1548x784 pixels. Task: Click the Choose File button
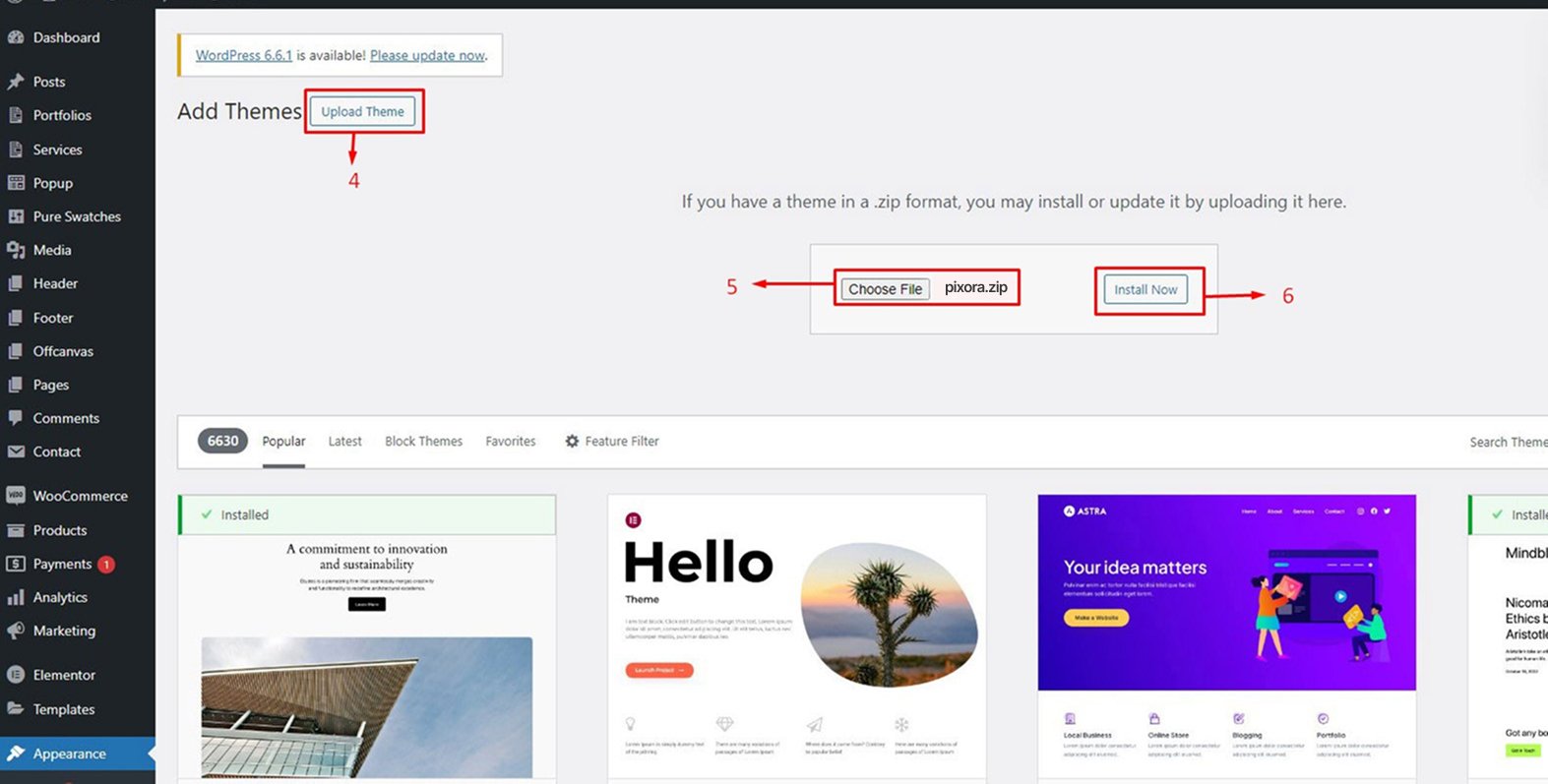[x=885, y=289]
